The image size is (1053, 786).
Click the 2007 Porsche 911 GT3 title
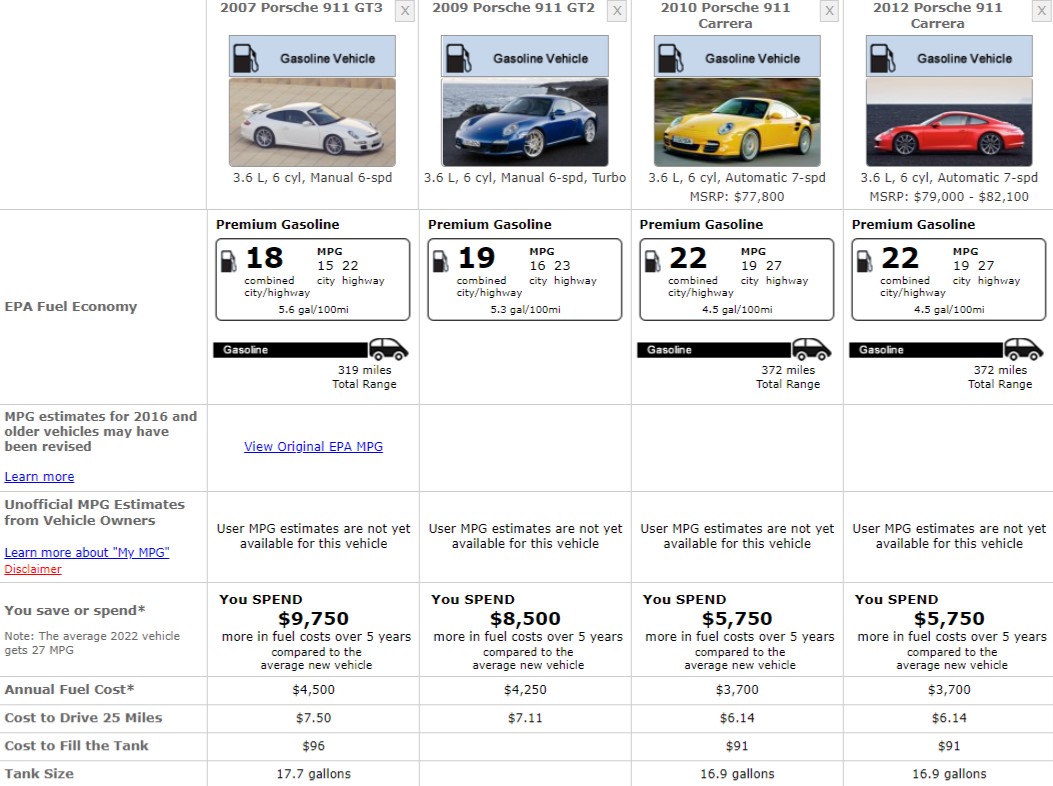point(302,8)
